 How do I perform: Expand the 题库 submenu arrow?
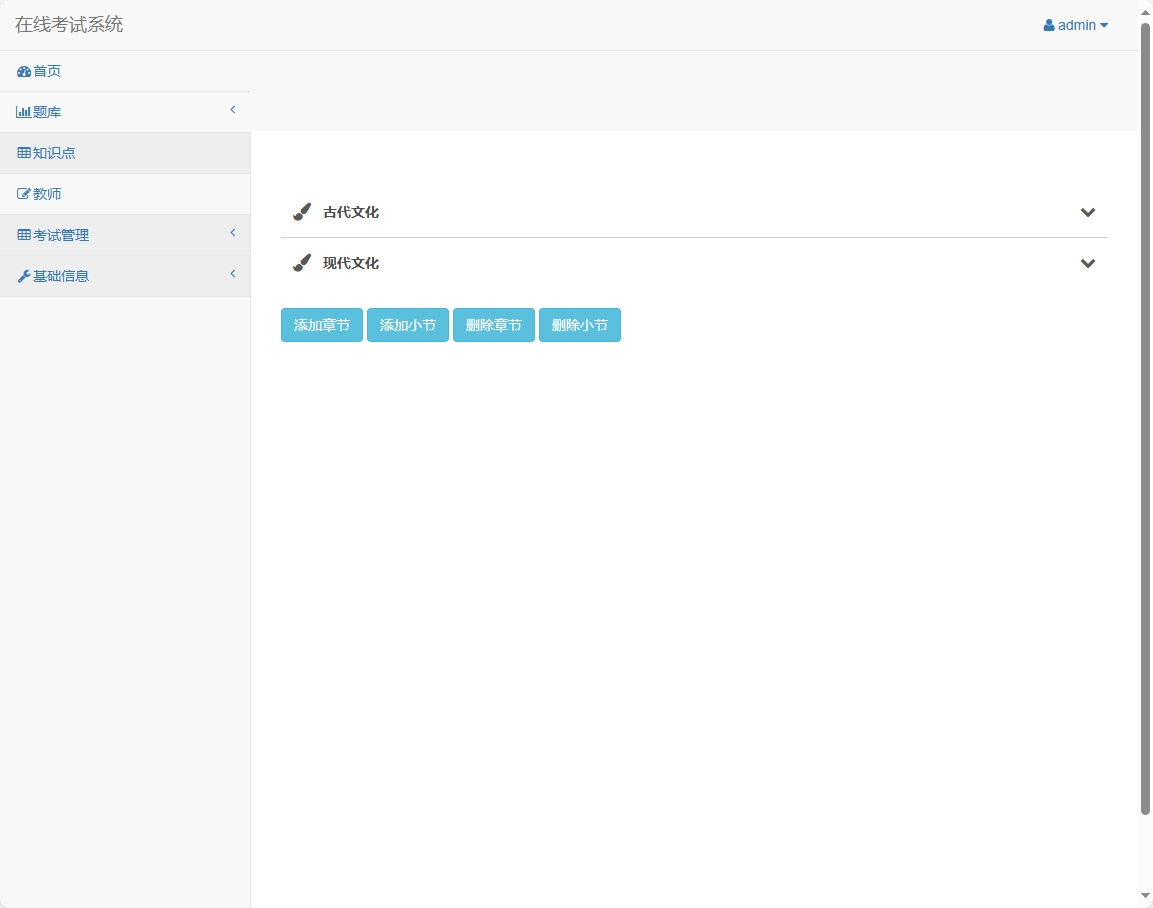tap(233, 110)
